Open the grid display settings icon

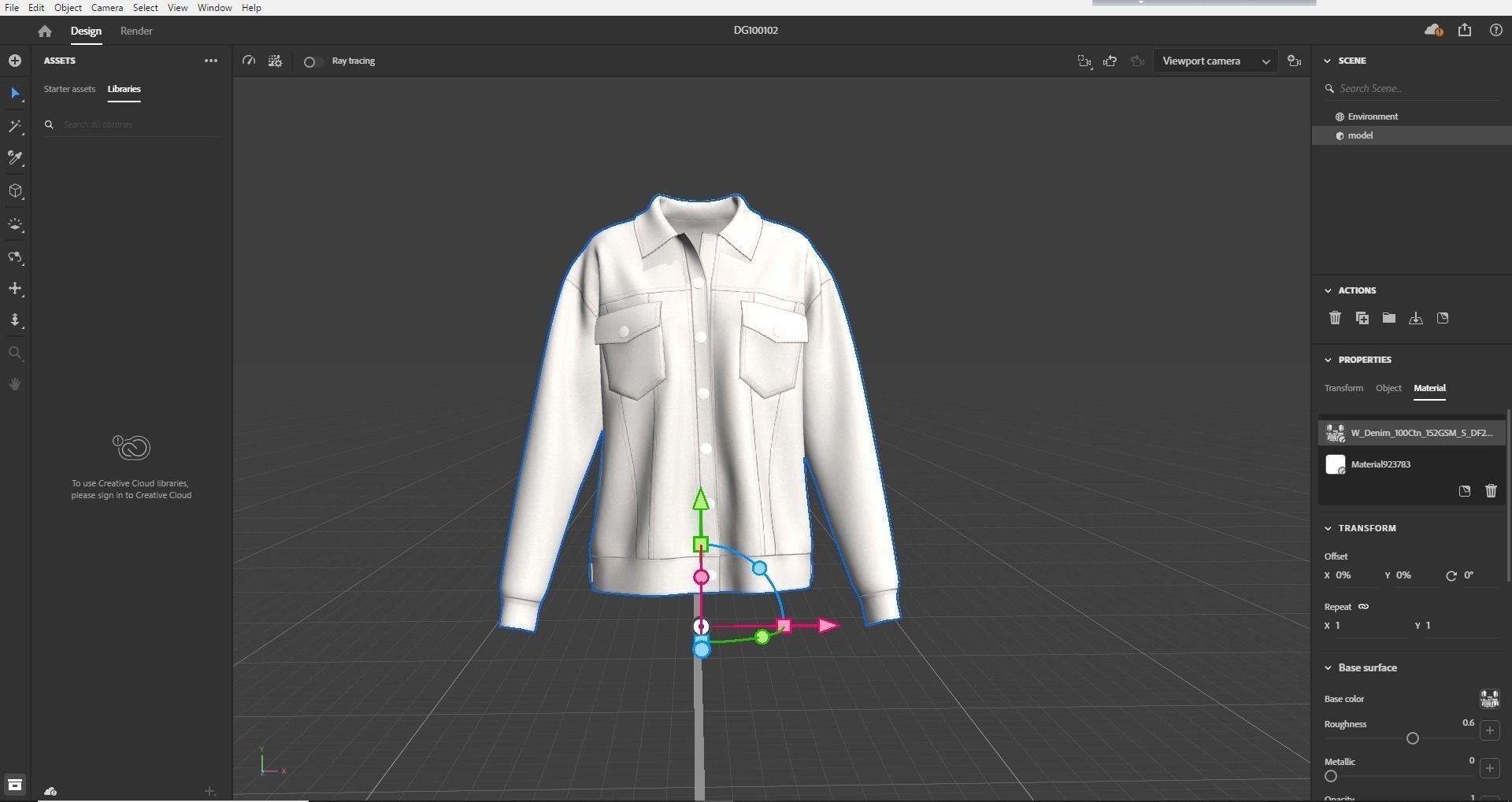tap(275, 61)
